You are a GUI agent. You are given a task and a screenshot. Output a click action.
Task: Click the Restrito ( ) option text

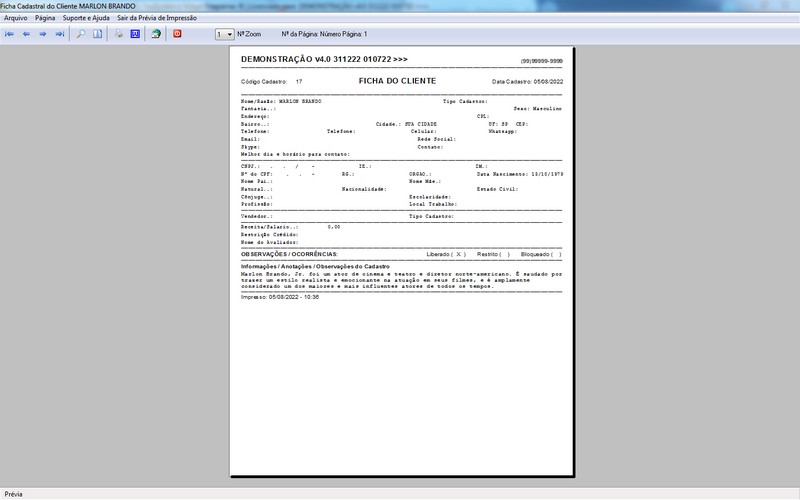click(x=493, y=254)
